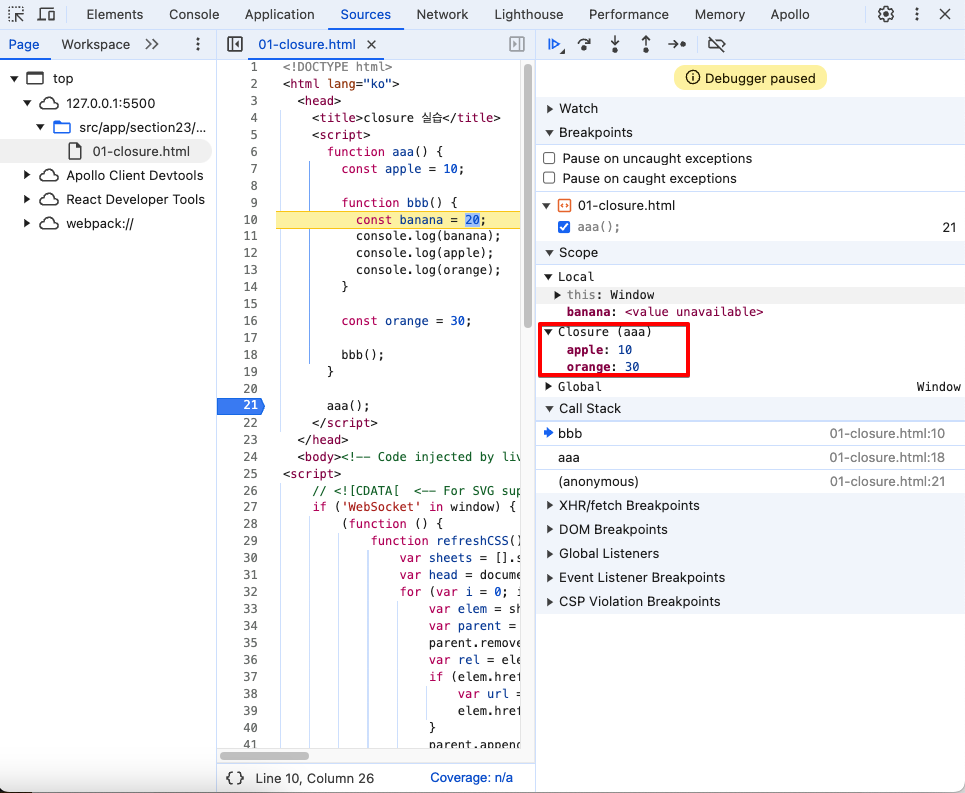Image resolution: width=965 pixels, height=793 pixels.
Task: Collapse the Call Stack section
Action: (x=550, y=408)
